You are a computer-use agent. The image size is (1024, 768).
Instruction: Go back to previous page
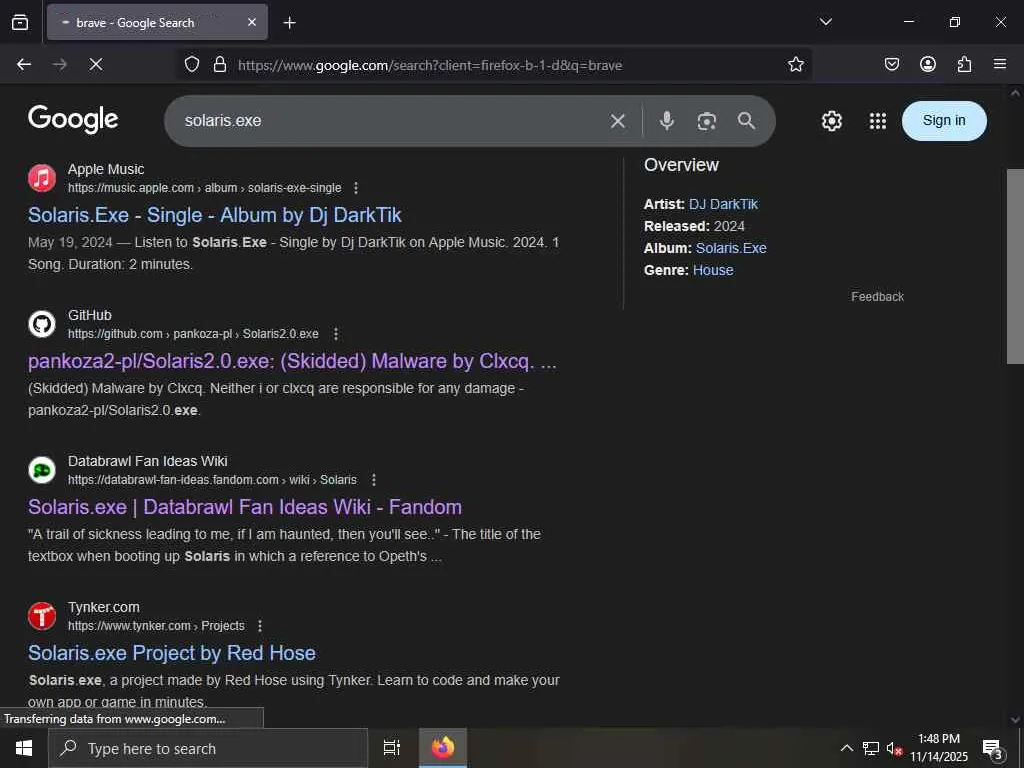(24, 64)
